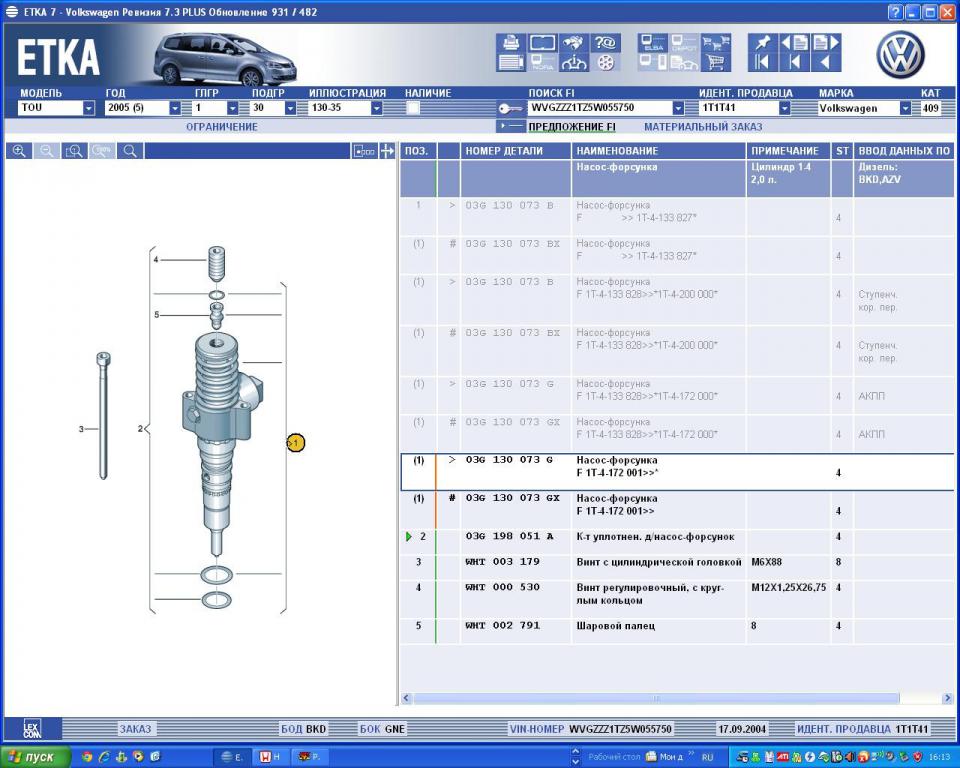Open the Поиск FI VIN dropdown
The width and height of the screenshot is (960, 768).
pyautogui.click(x=678, y=108)
